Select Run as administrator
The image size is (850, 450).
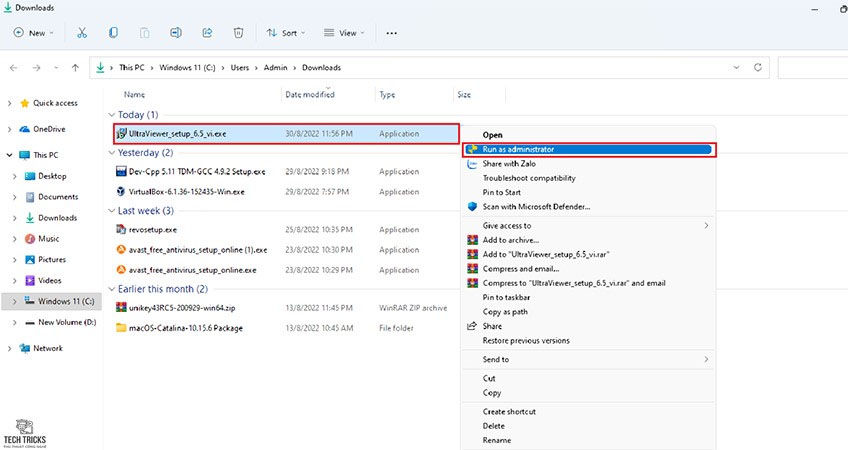(588, 149)
